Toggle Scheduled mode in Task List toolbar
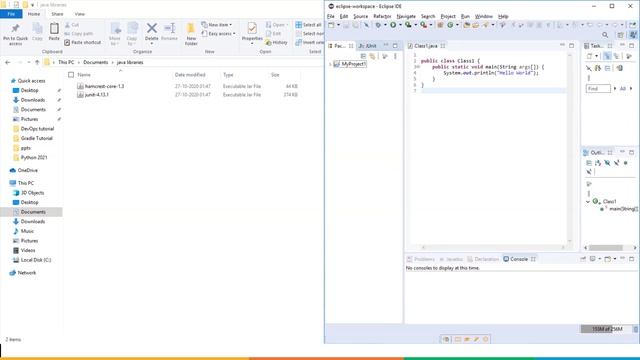 coord(616,56)
